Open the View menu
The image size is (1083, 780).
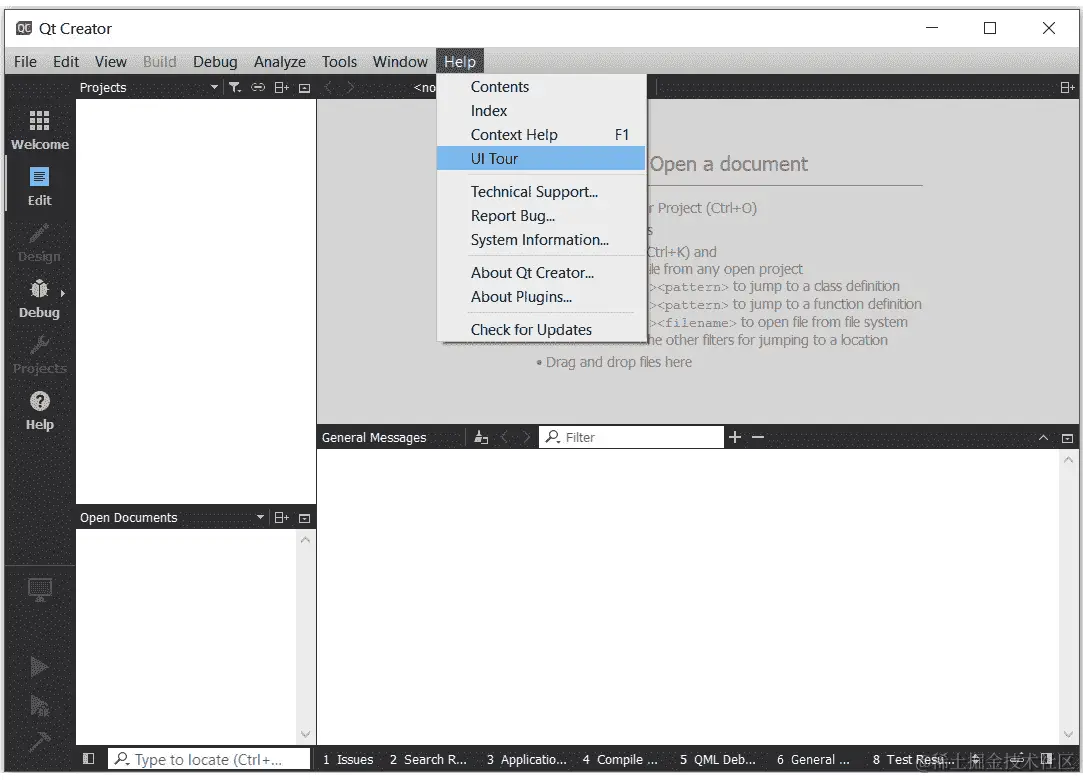(111, 61)
